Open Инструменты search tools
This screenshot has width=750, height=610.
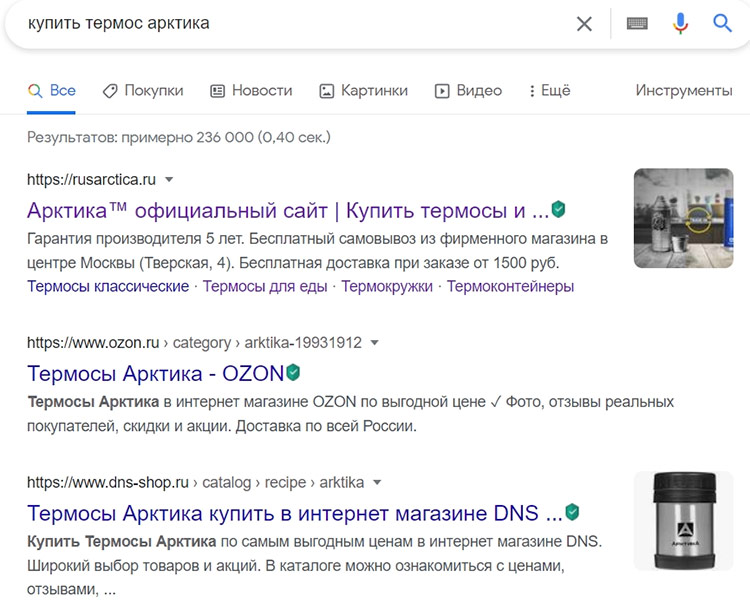coord(684,90)
